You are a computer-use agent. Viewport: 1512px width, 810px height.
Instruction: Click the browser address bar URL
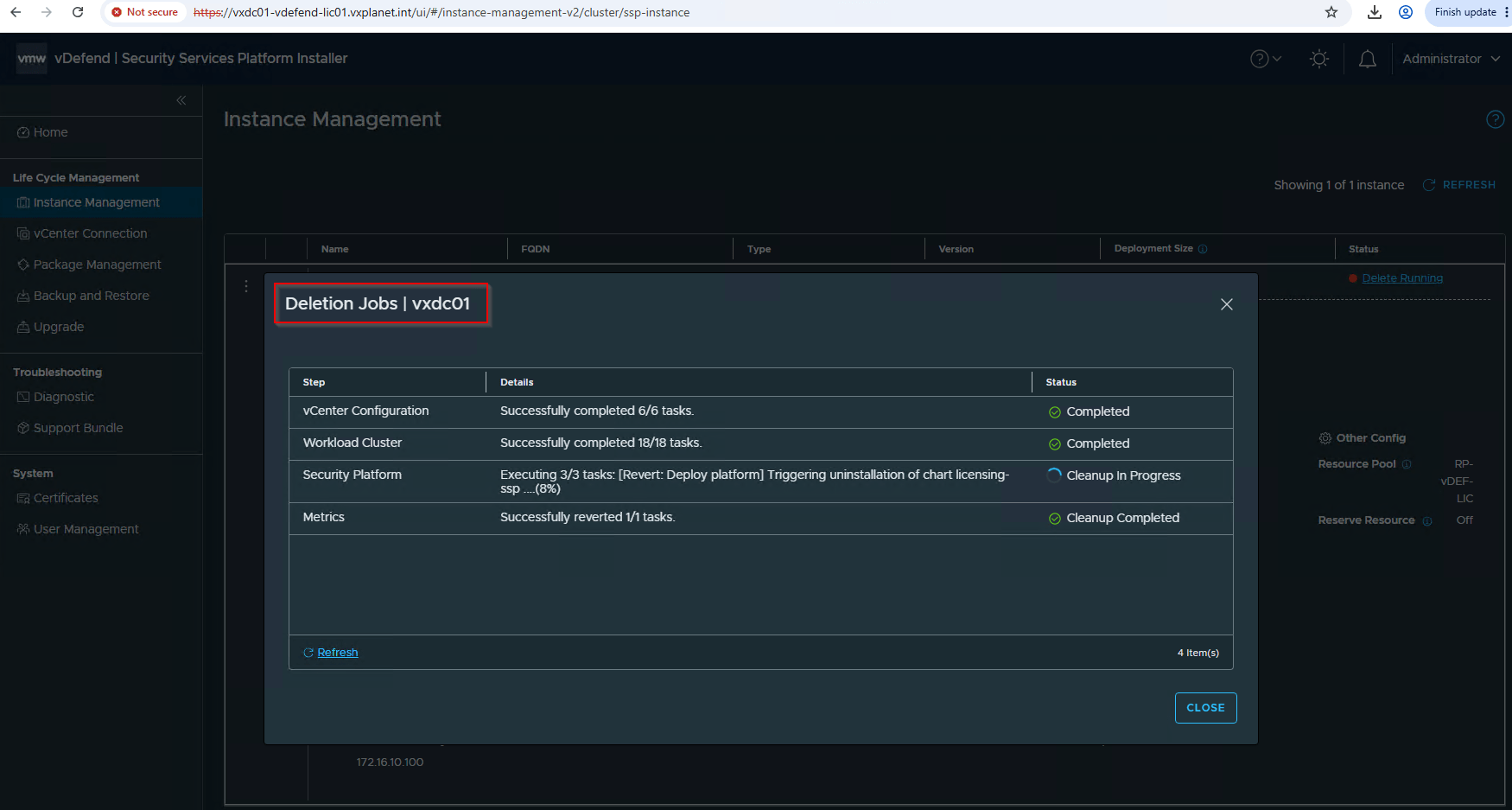pyautogui.click(x=442, y=12)
